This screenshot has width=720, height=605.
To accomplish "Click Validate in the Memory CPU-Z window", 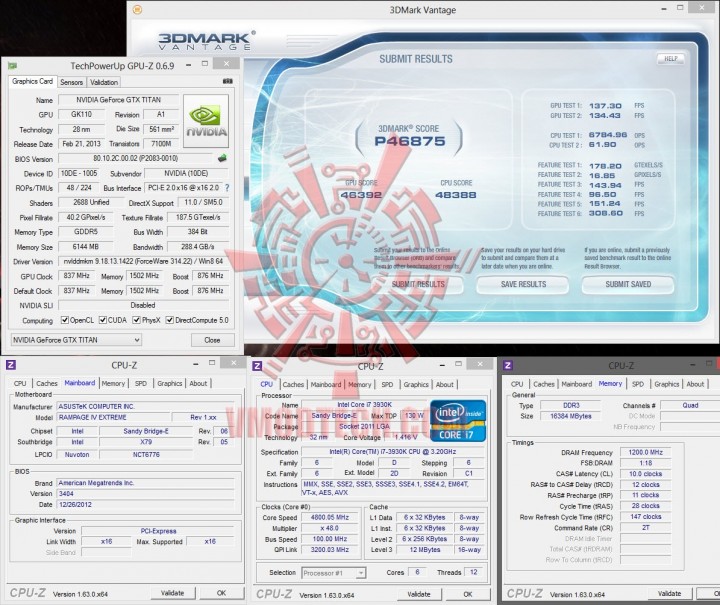I will (x=669, y=594).
